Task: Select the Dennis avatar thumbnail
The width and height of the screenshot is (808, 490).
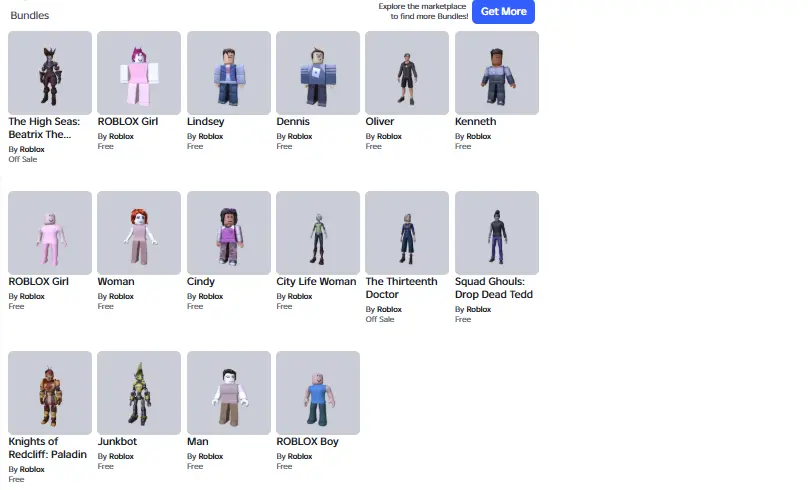Action: tap(318, 73)
